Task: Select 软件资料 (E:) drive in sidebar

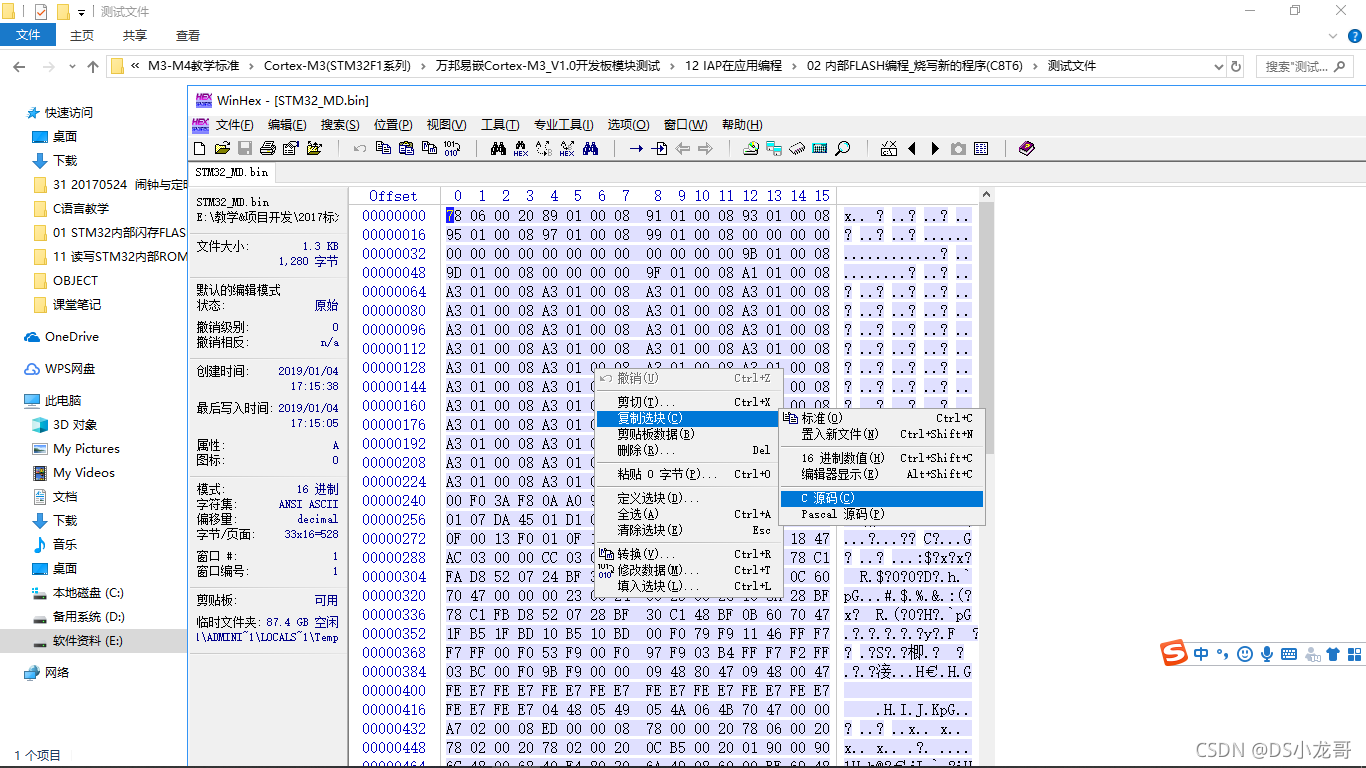Action: point(87,640)
